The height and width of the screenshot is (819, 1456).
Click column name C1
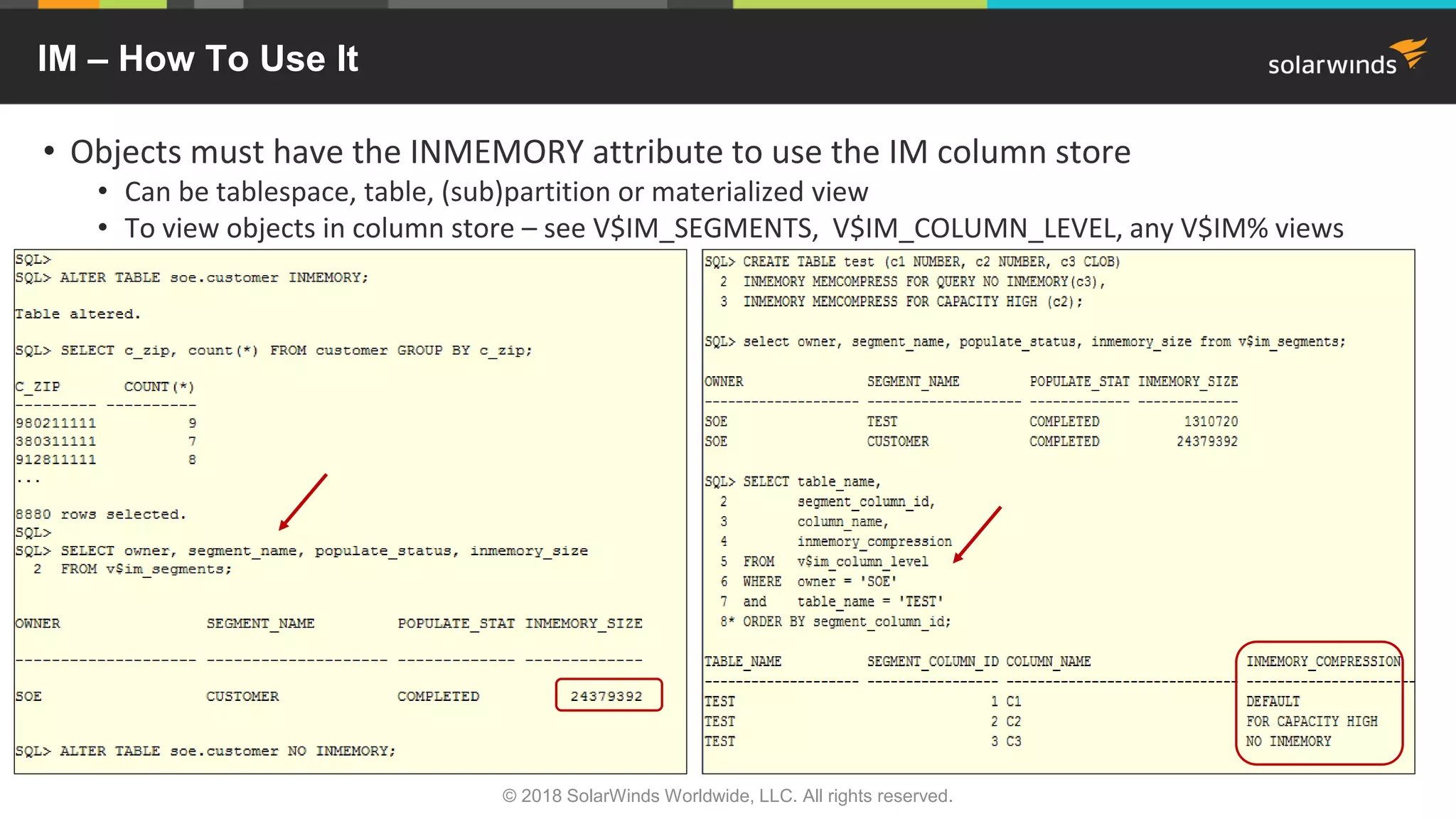click(x=1014, y=701)
